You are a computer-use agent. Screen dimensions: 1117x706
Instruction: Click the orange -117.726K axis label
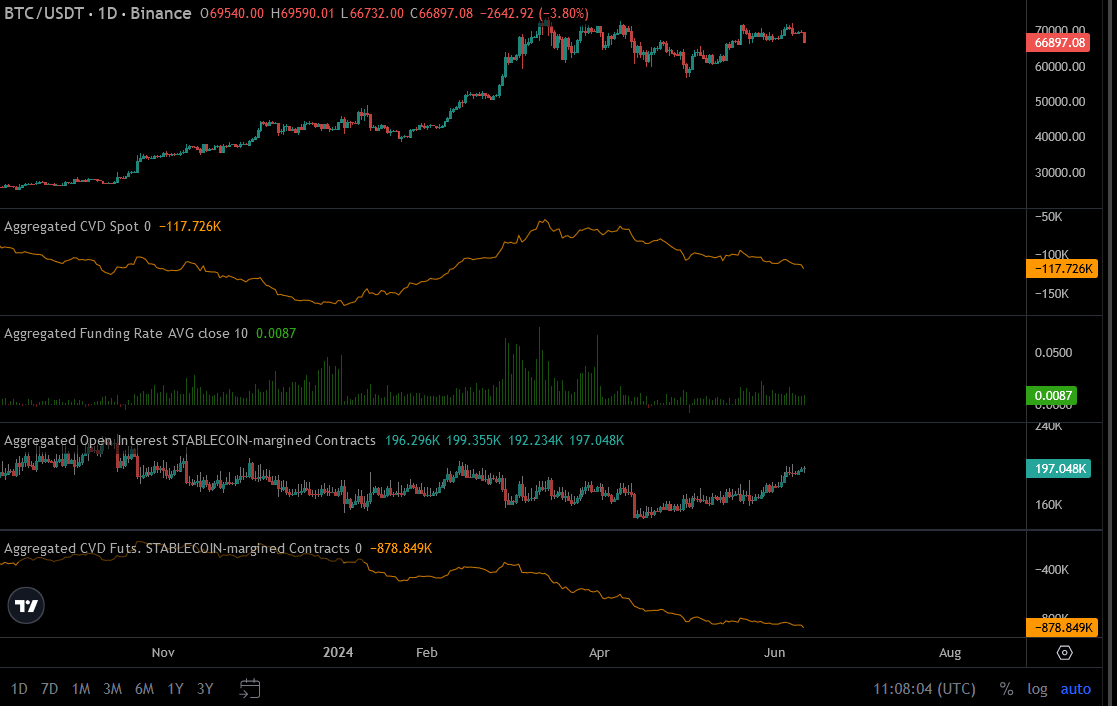coord(1061,269)
